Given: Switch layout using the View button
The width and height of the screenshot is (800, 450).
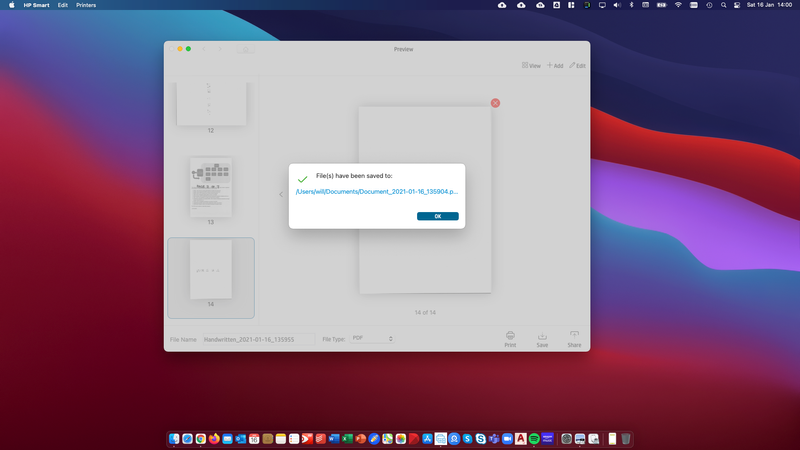Looking at the screenshot, I should click(531, 65).
